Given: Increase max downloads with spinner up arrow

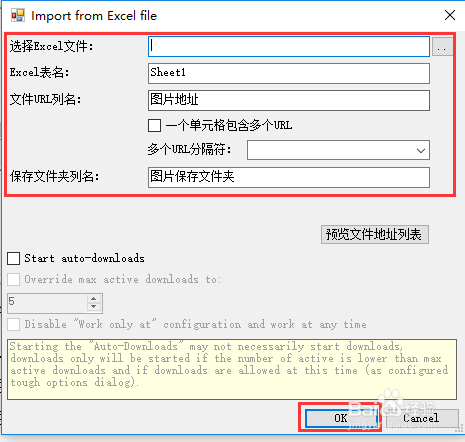Looking at the screenshot, I should (94, 299).
